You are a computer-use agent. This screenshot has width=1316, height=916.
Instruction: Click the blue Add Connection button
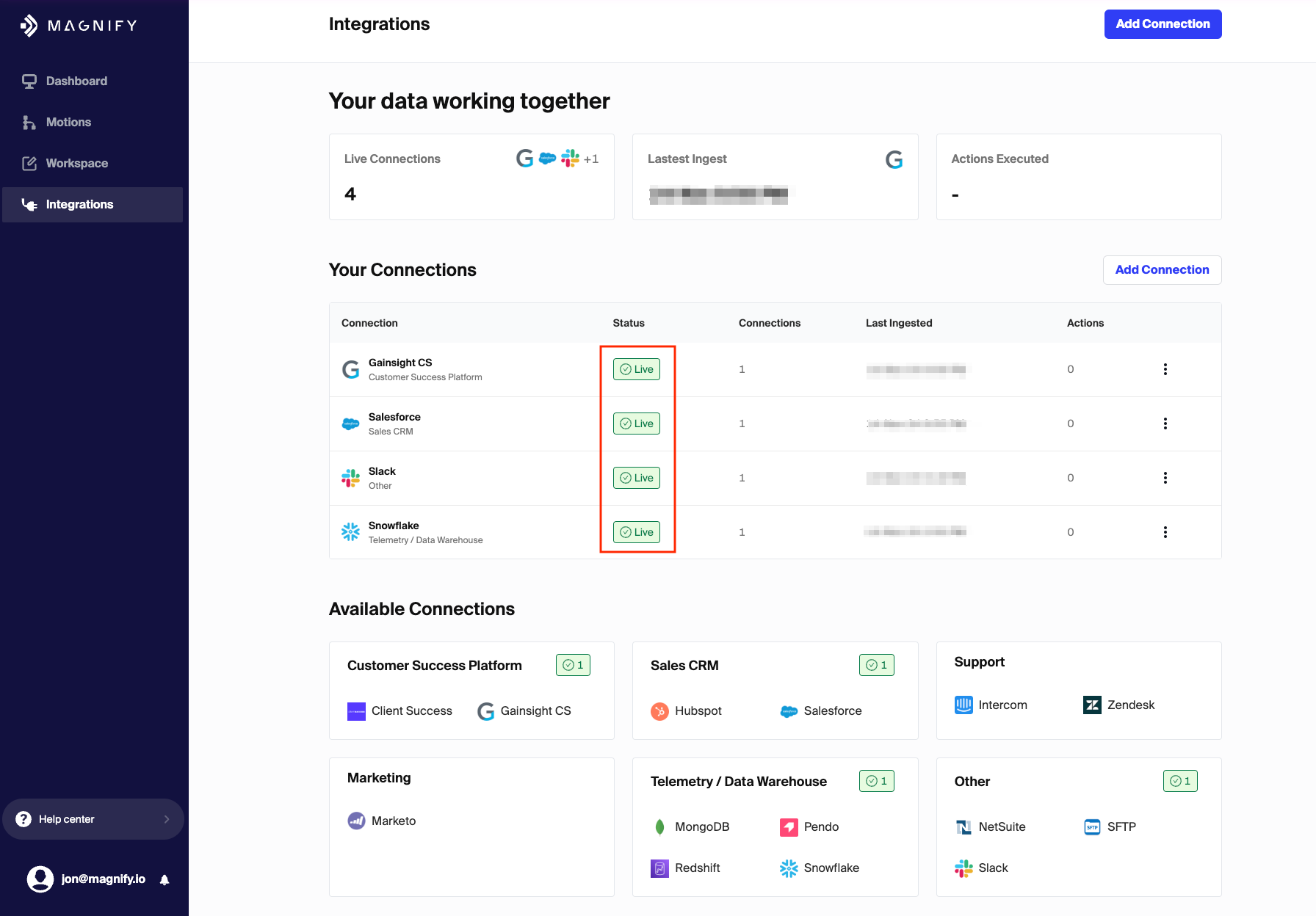[x=1163, y=24]
